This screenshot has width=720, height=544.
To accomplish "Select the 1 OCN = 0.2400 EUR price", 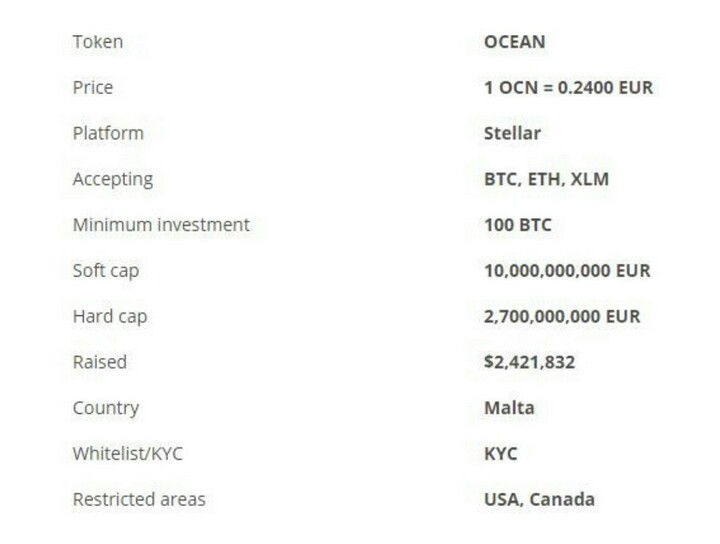I will 568,87.
